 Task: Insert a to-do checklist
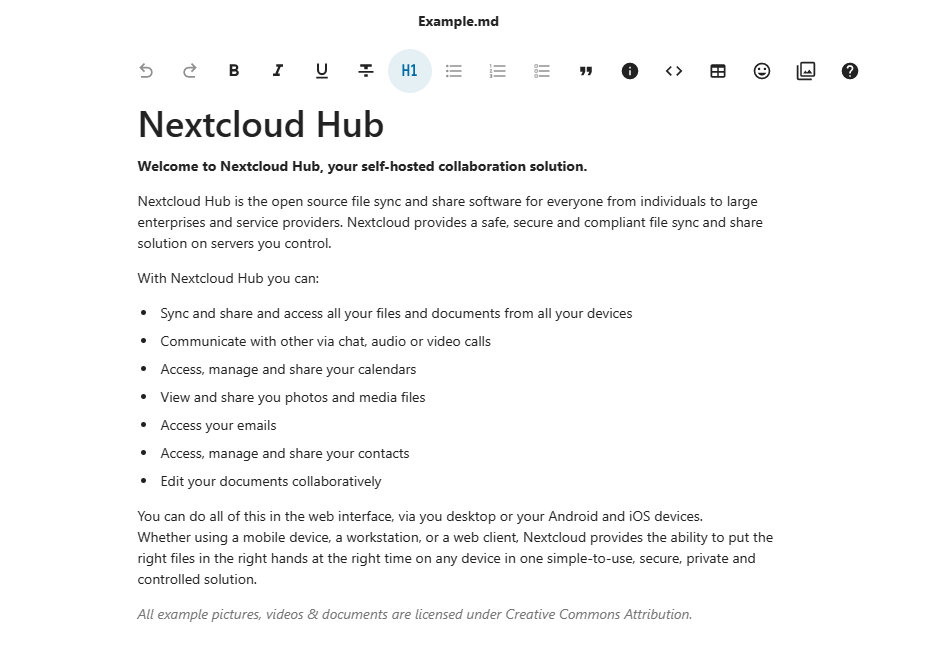click(x=542, y=71)
